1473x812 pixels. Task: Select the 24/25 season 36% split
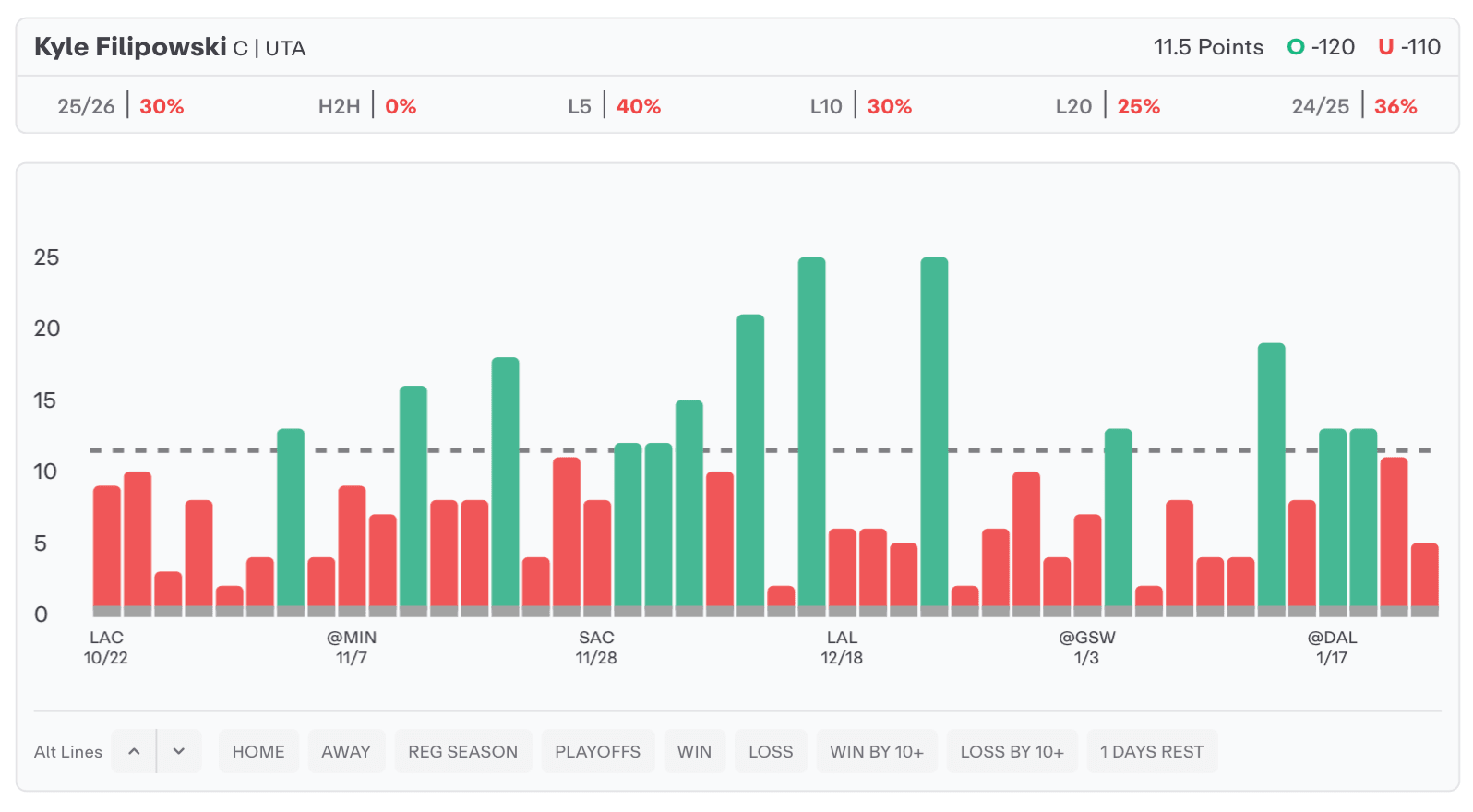click(x=1354, y=106)
